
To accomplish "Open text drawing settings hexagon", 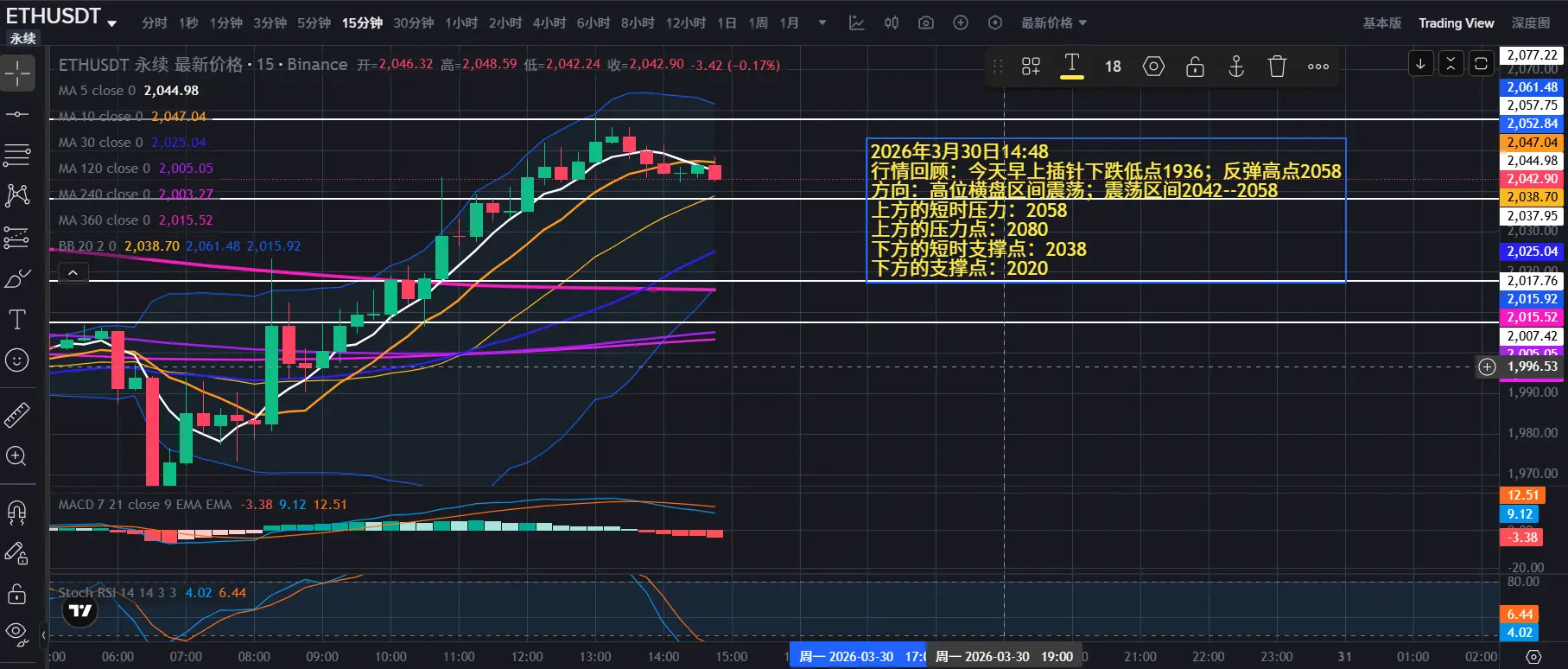I will [x=1154, y=67].
